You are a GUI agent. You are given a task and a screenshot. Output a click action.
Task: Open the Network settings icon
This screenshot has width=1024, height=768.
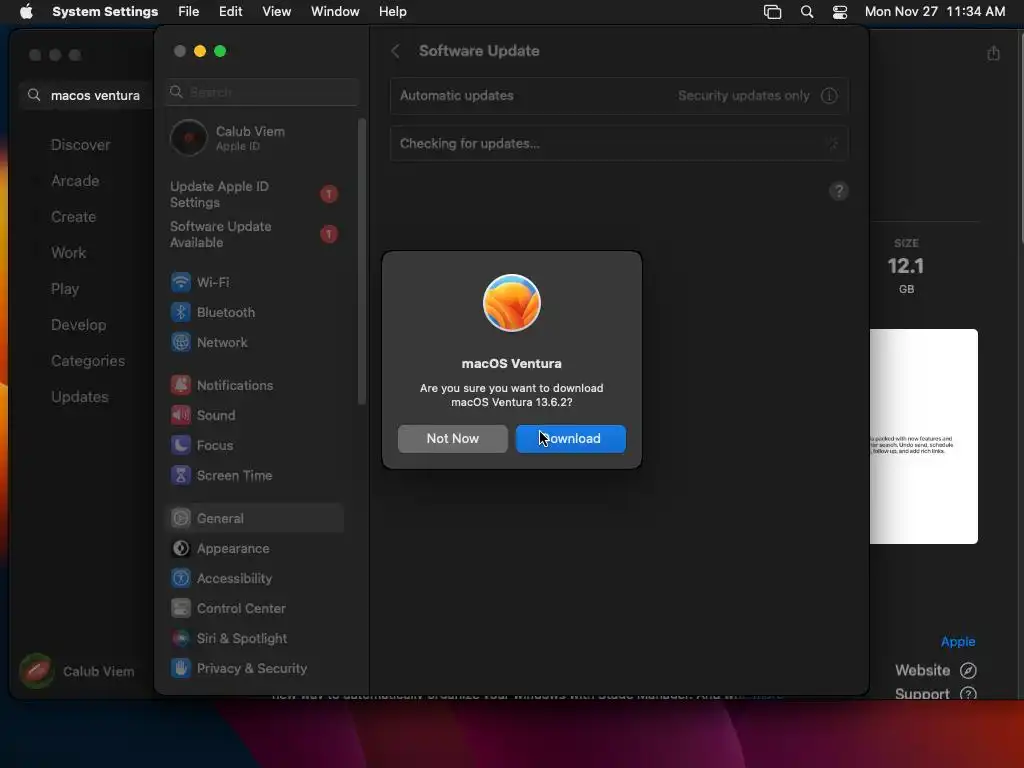(x=181, y=342)
